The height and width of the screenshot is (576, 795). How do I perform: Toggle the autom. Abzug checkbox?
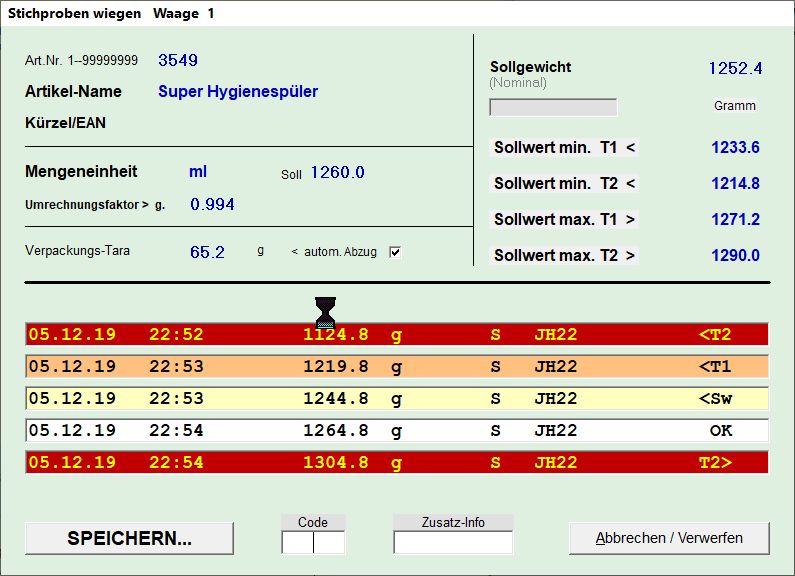click(394, 252)
